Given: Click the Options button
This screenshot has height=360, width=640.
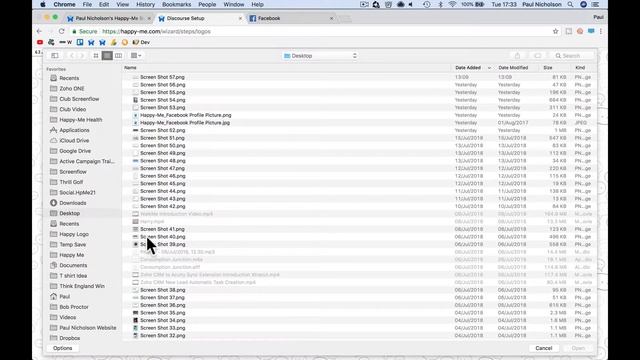Looking at the screenshot, I should click(x=62, y=348).
